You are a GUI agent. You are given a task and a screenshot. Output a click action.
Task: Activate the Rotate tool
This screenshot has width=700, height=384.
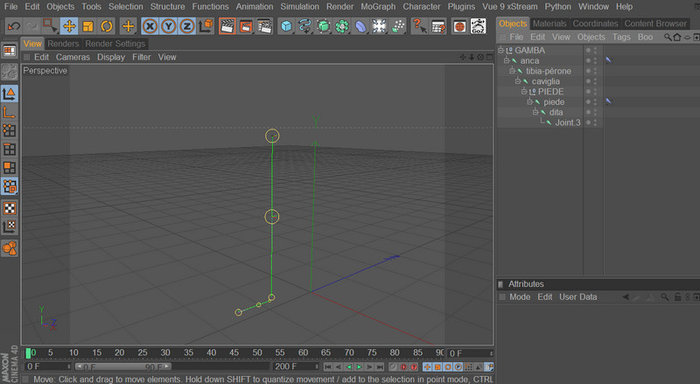click(x=107, y=26)
